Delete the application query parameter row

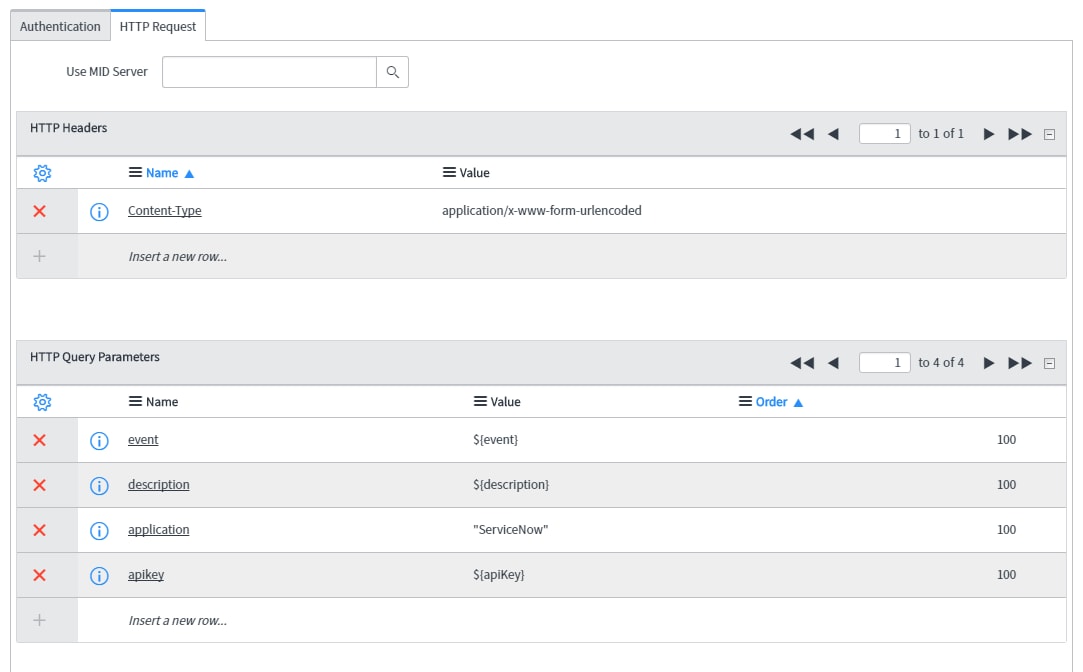(39, 530)
